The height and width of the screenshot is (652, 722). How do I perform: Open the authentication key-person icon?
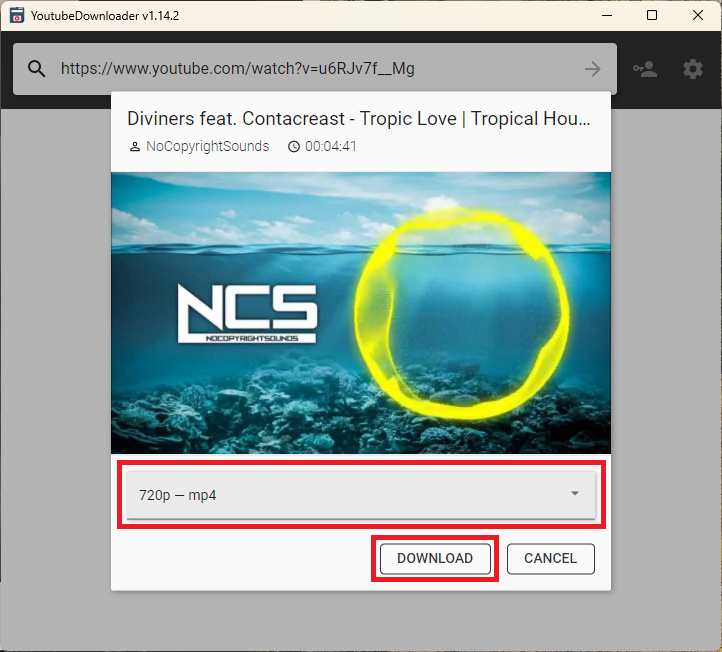tap(645, 69)
